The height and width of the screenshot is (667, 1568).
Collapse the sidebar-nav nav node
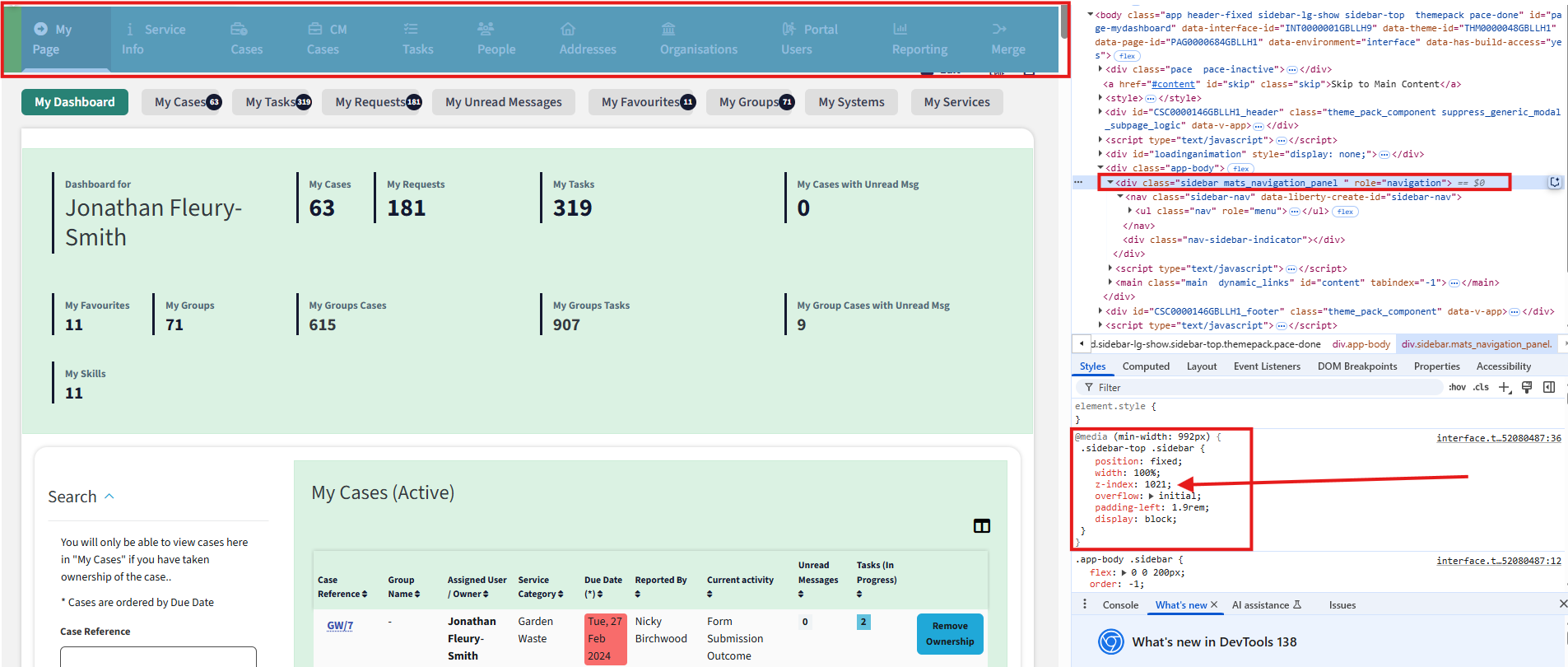pyautogui.click(x=1120, y=197)
